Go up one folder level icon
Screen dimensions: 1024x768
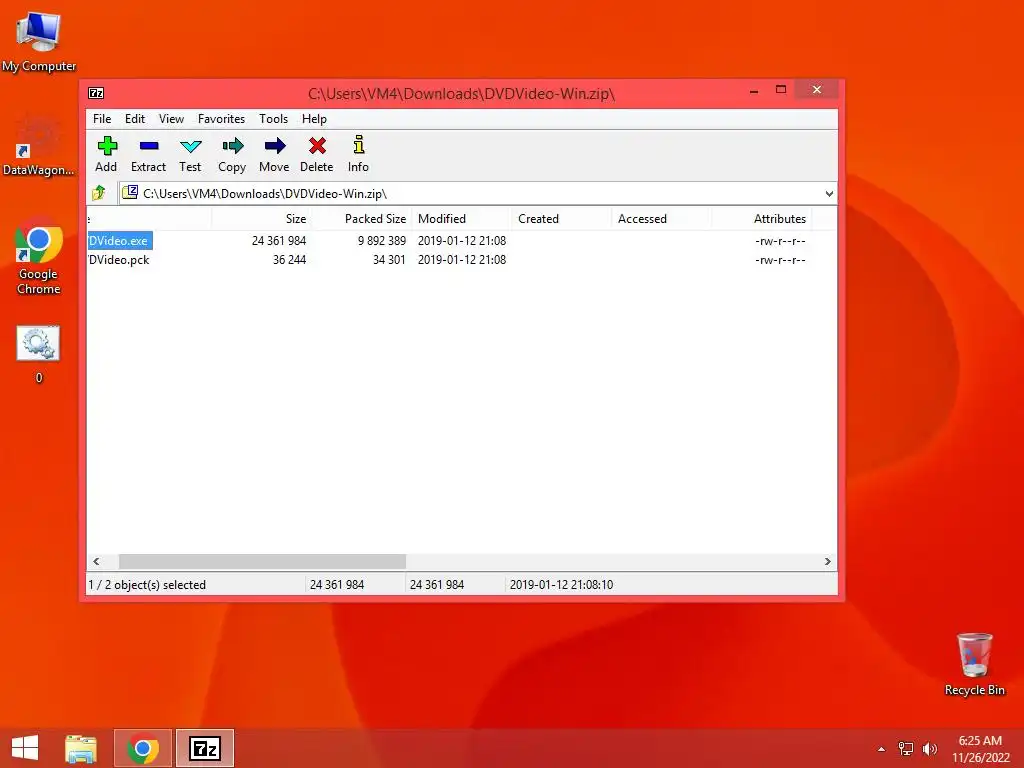click(x=99, y=193)
